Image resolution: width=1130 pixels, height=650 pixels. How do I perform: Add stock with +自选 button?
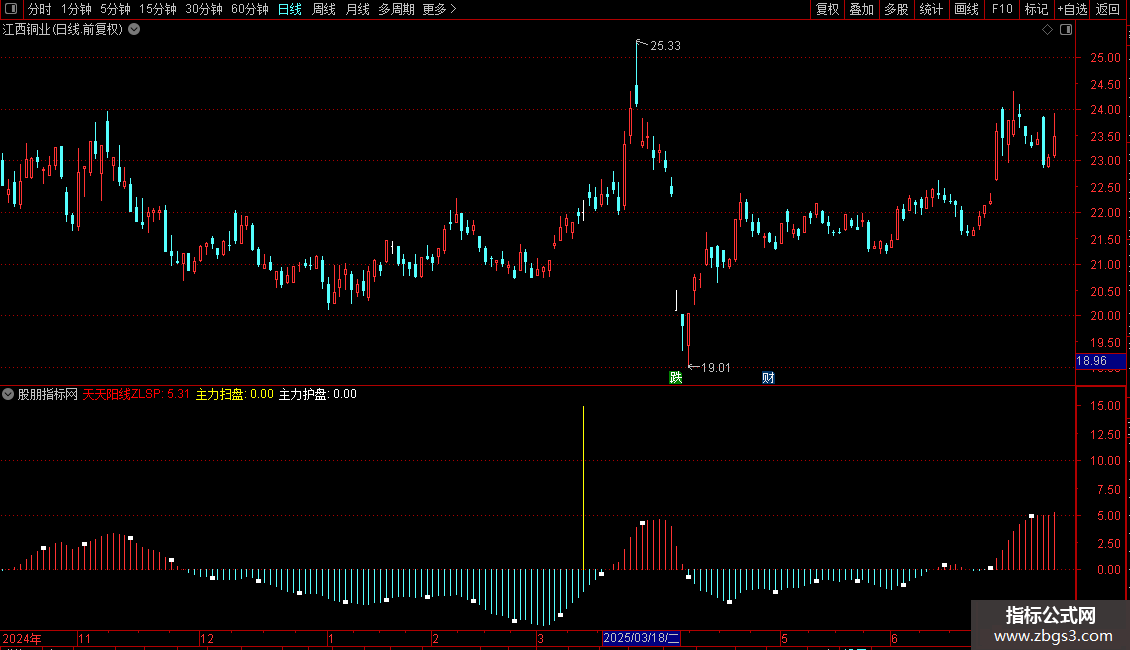[1072, 9]
